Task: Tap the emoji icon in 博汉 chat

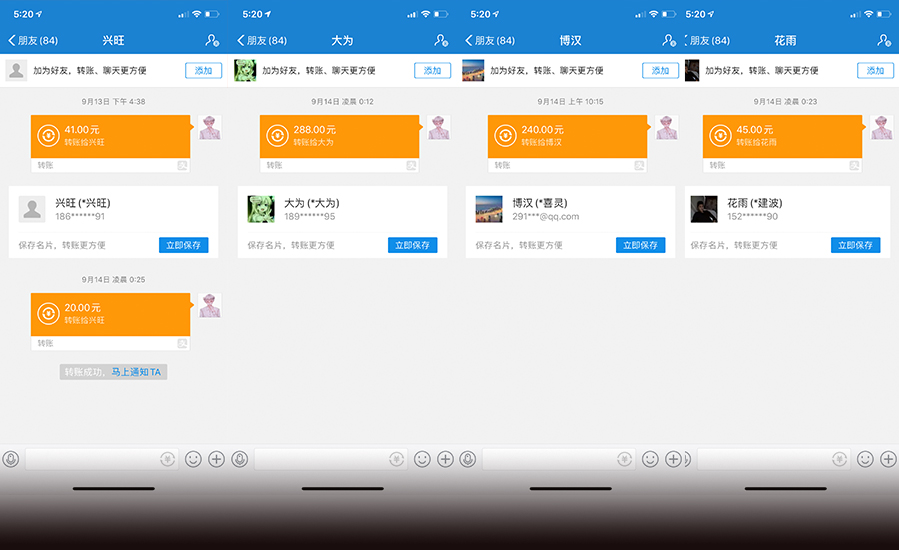Action: (x=650, y=459)
